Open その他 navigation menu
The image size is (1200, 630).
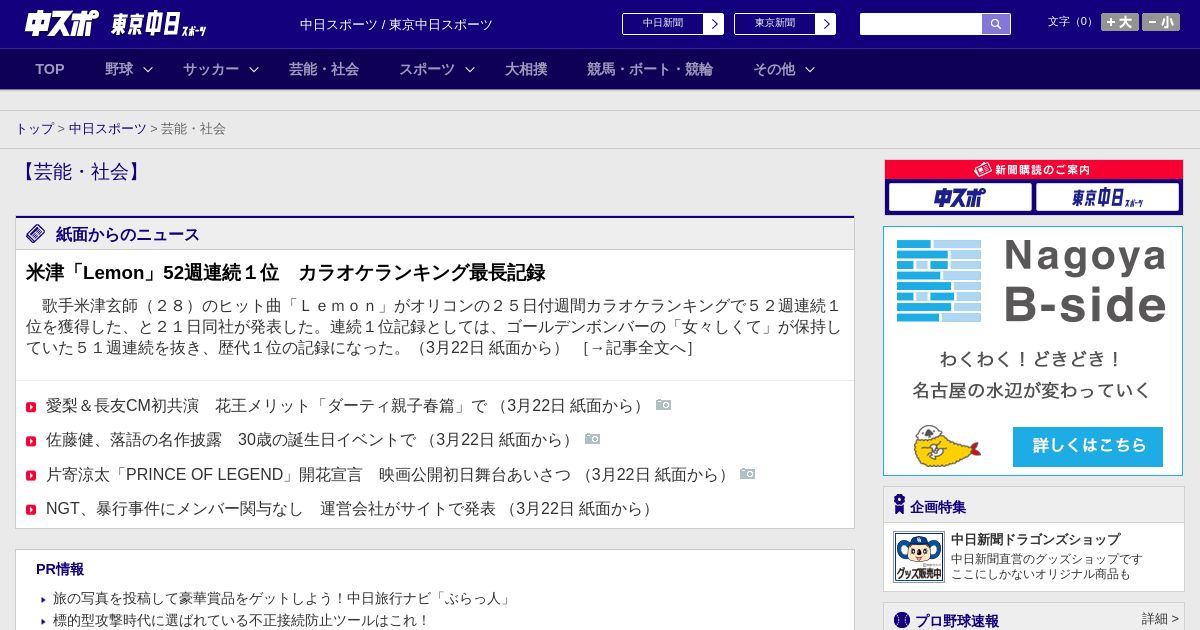coord(774,69)
